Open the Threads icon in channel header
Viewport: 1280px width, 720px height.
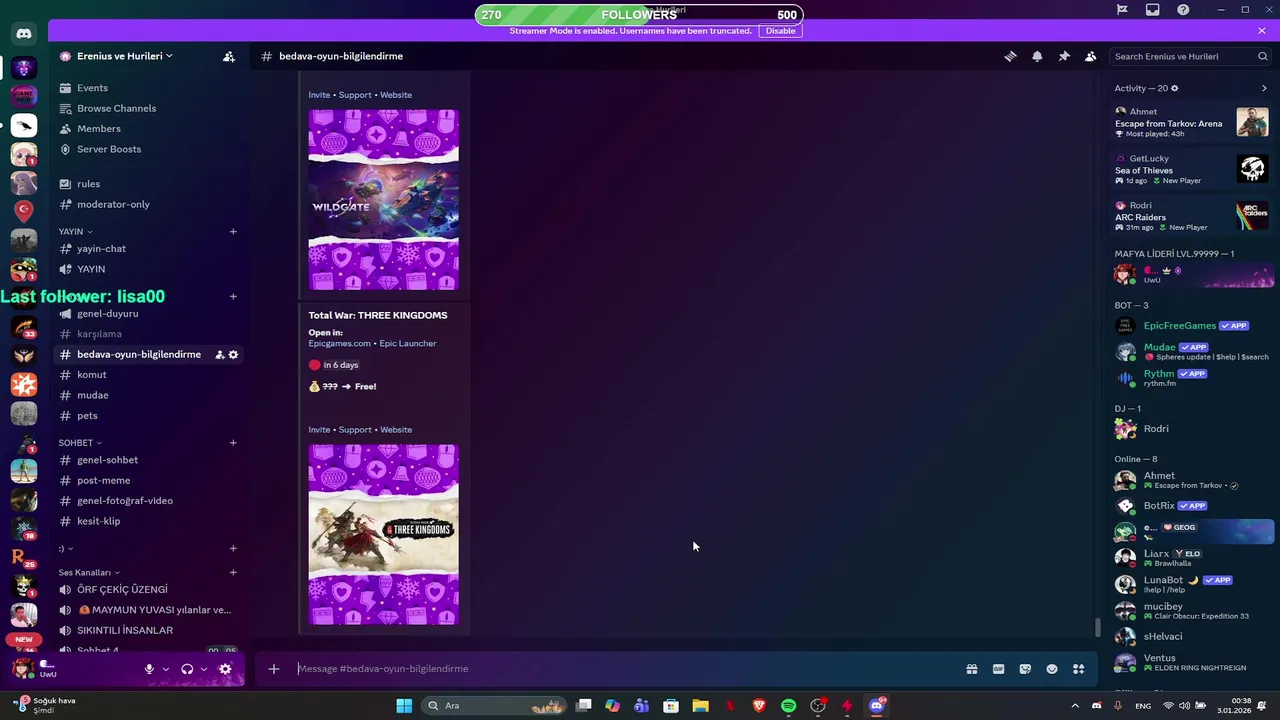pyautogui.click(x=1010, y=56)
